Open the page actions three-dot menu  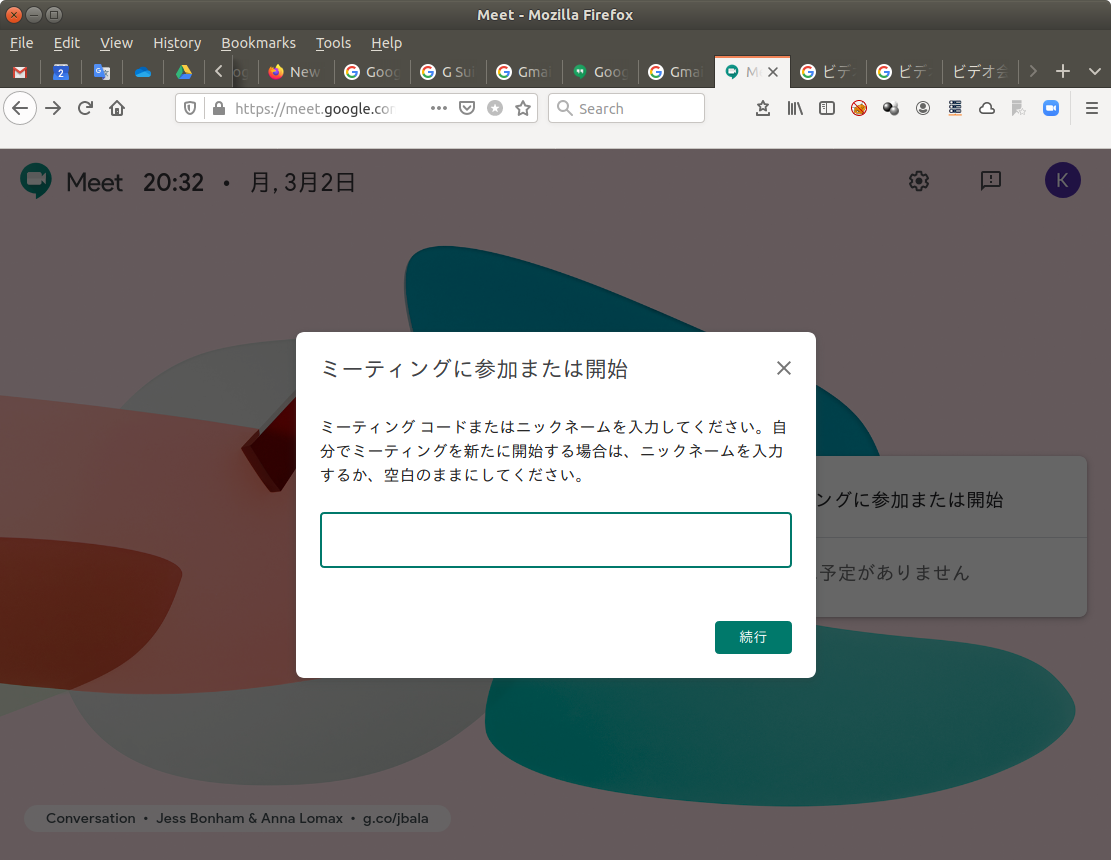(438, 108)
